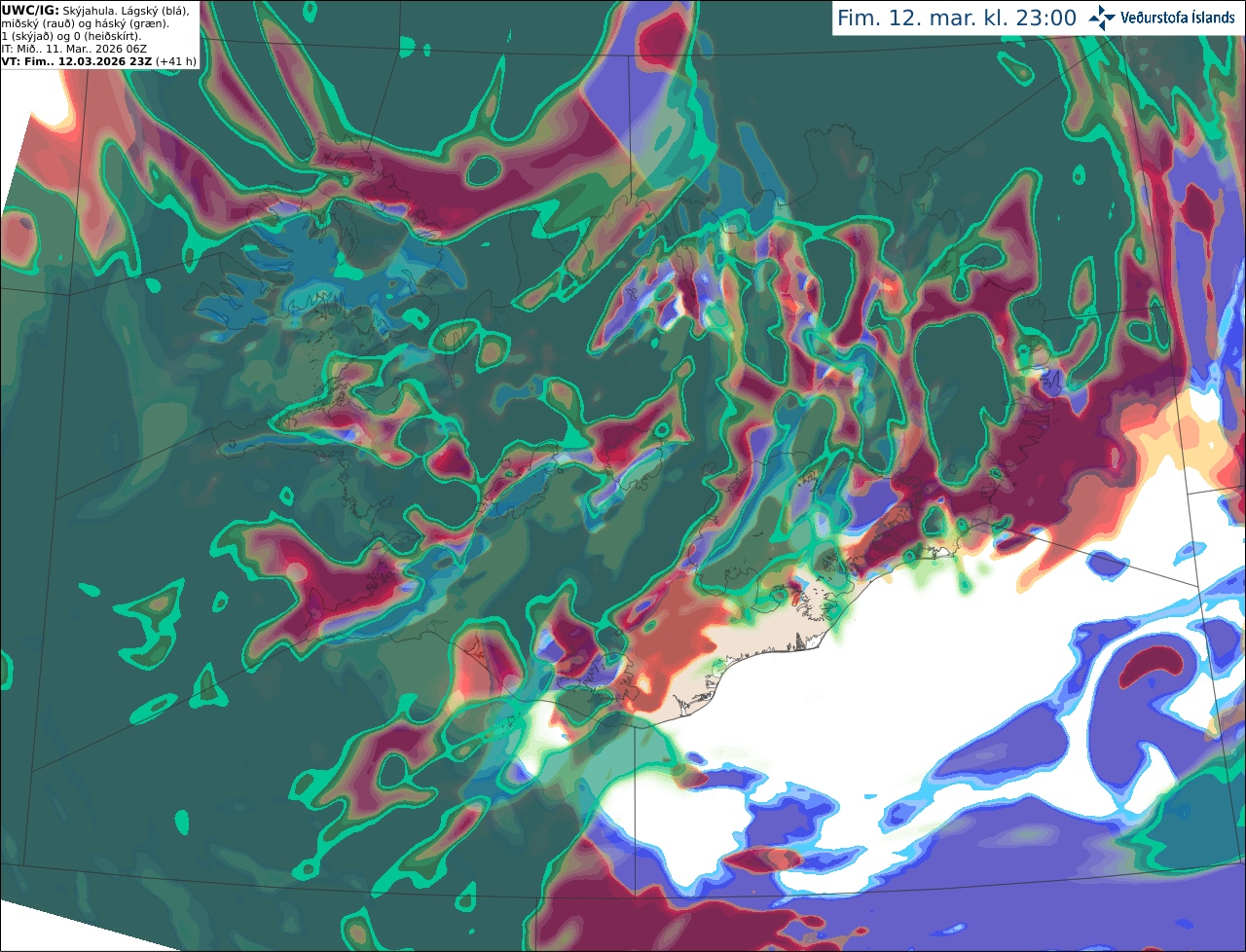Click the 'IT: Mið.. 11. Mar.. 2026 06Z' line
The width and height of the screenshot is (1246, 952).
click(x=74, y=48)
